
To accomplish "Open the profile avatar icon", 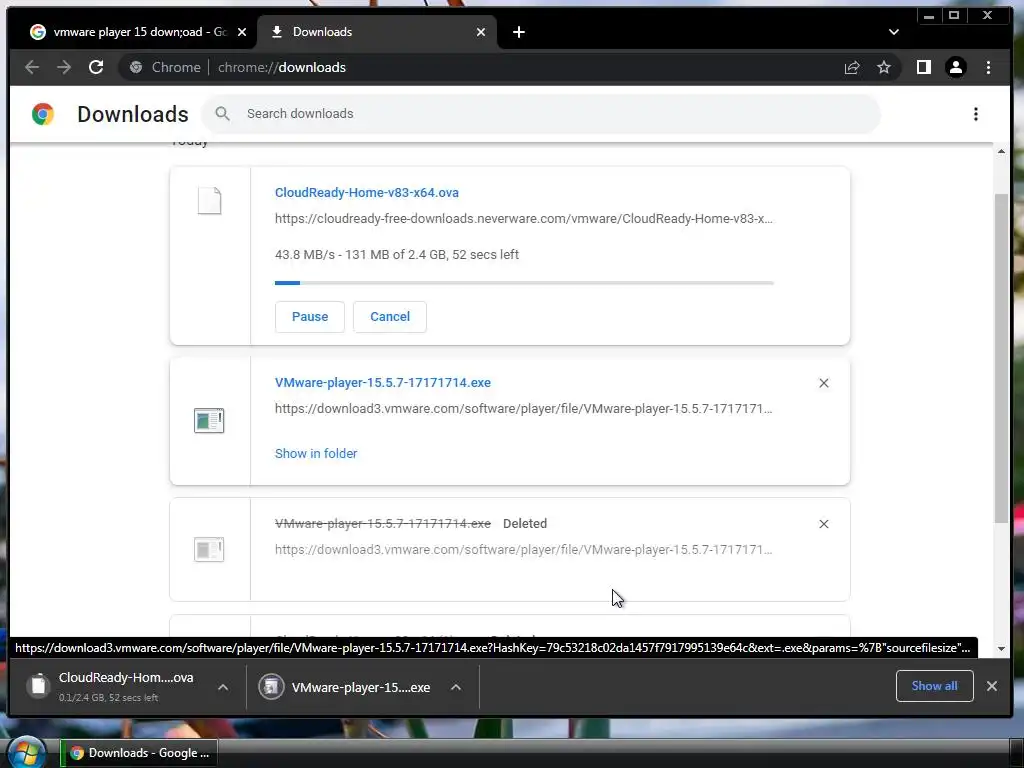I will (x=955, y=67).
